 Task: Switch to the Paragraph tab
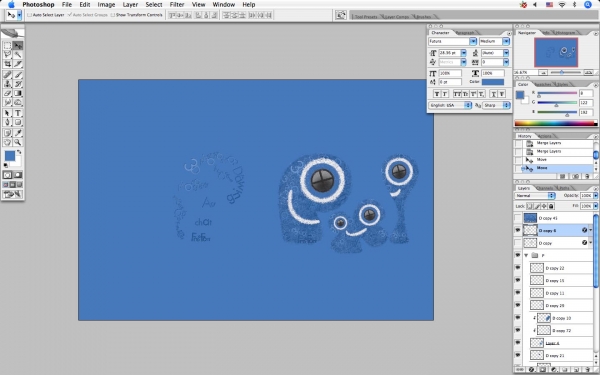click(465, 33)
